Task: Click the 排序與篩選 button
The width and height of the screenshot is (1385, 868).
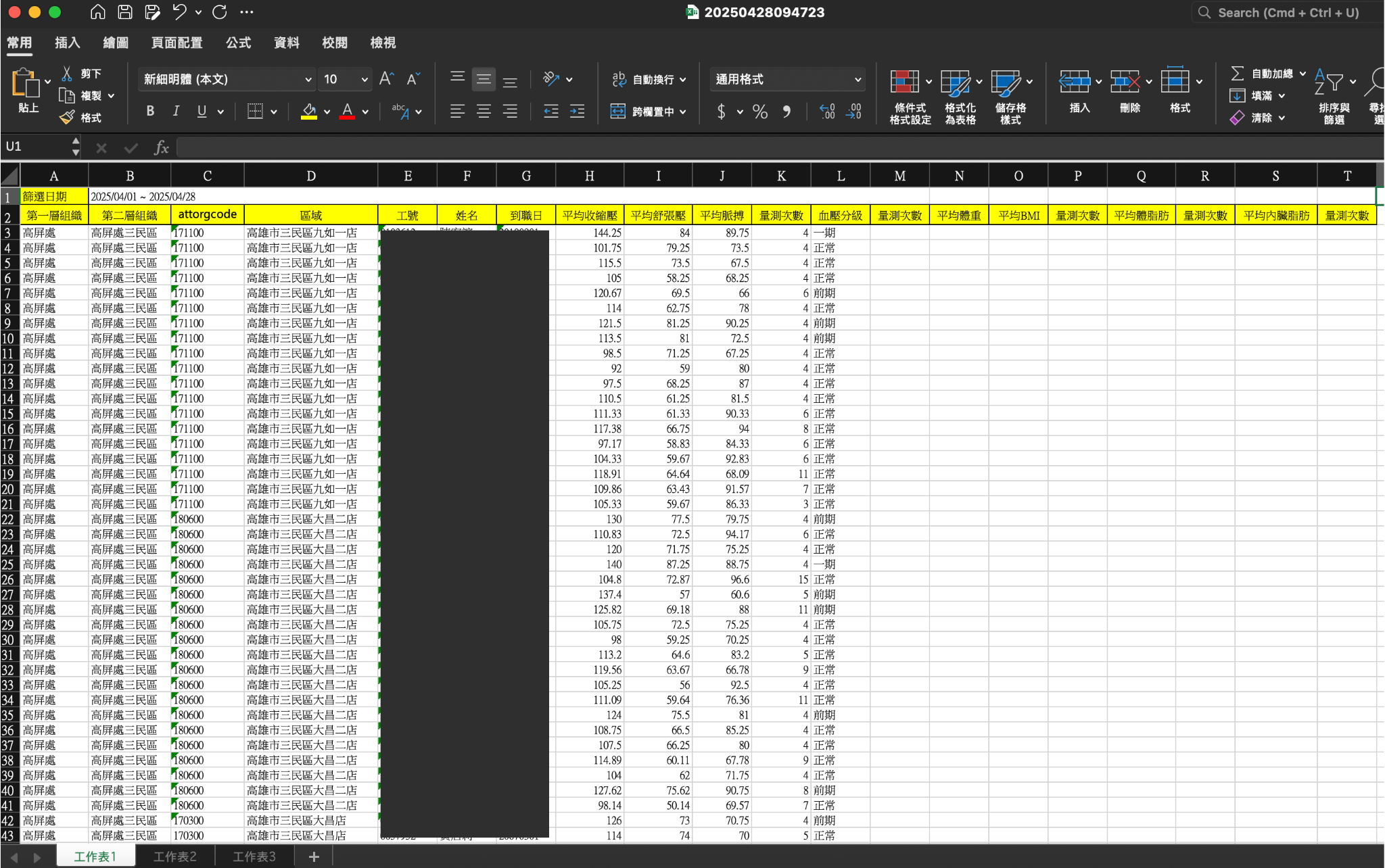Action: point(1334,96)
